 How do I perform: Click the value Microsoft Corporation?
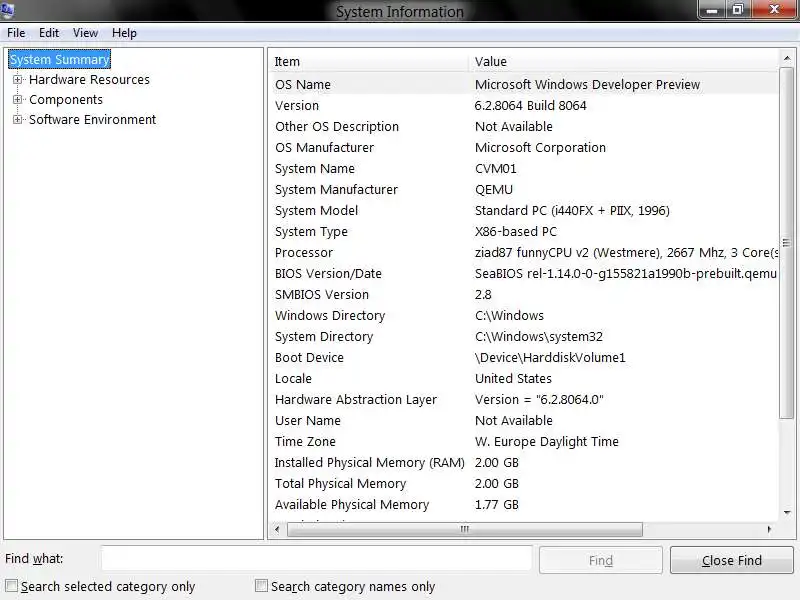[x=540, y=147]
